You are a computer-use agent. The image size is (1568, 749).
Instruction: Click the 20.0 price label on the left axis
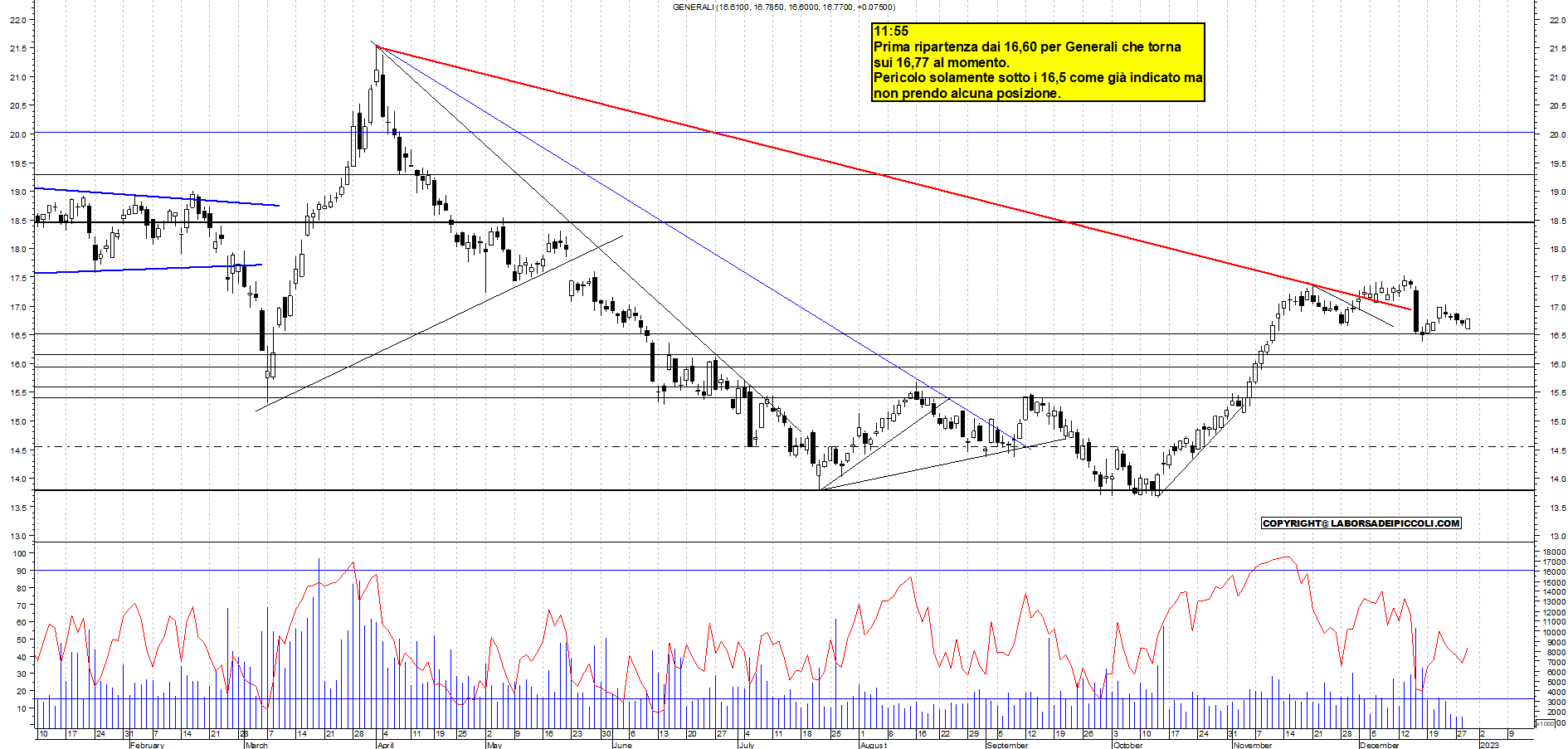[17, 134]
